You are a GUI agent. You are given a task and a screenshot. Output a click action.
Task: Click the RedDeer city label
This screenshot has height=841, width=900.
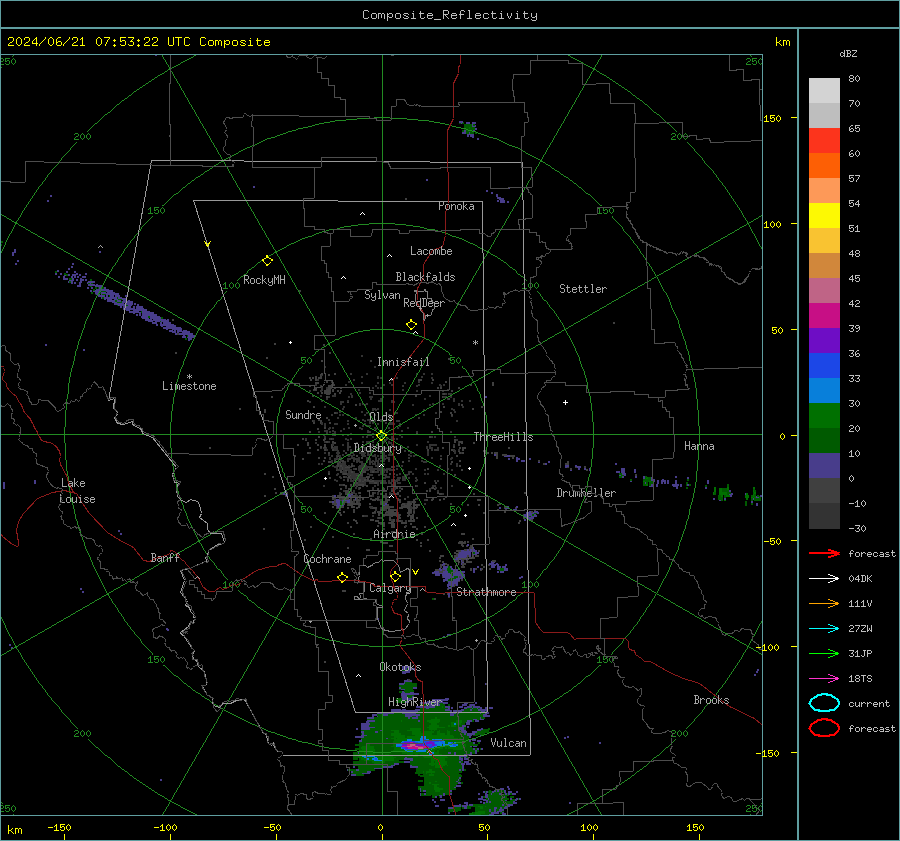[x=424, y=303]
